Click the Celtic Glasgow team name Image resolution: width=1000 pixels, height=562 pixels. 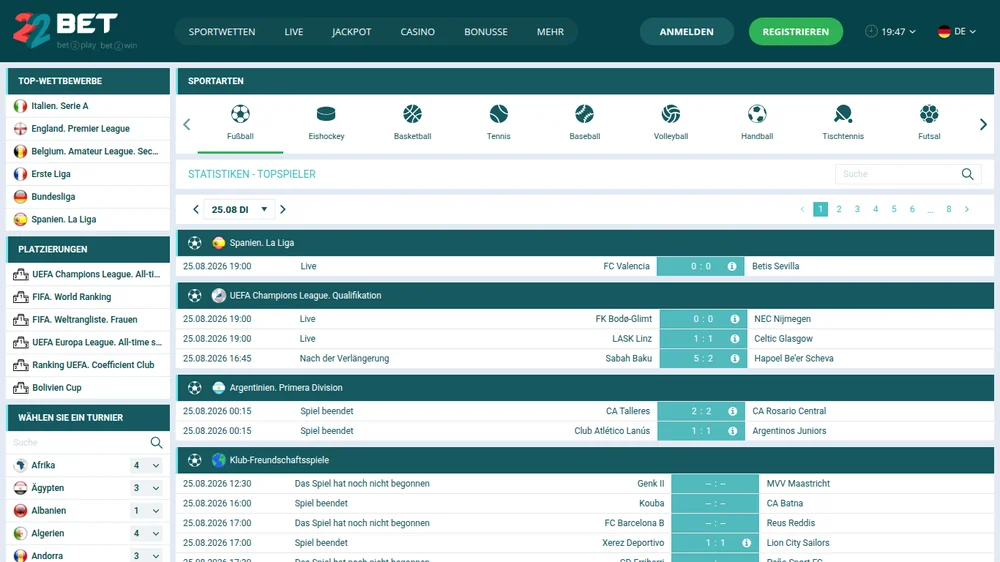[x=783, y=339]
